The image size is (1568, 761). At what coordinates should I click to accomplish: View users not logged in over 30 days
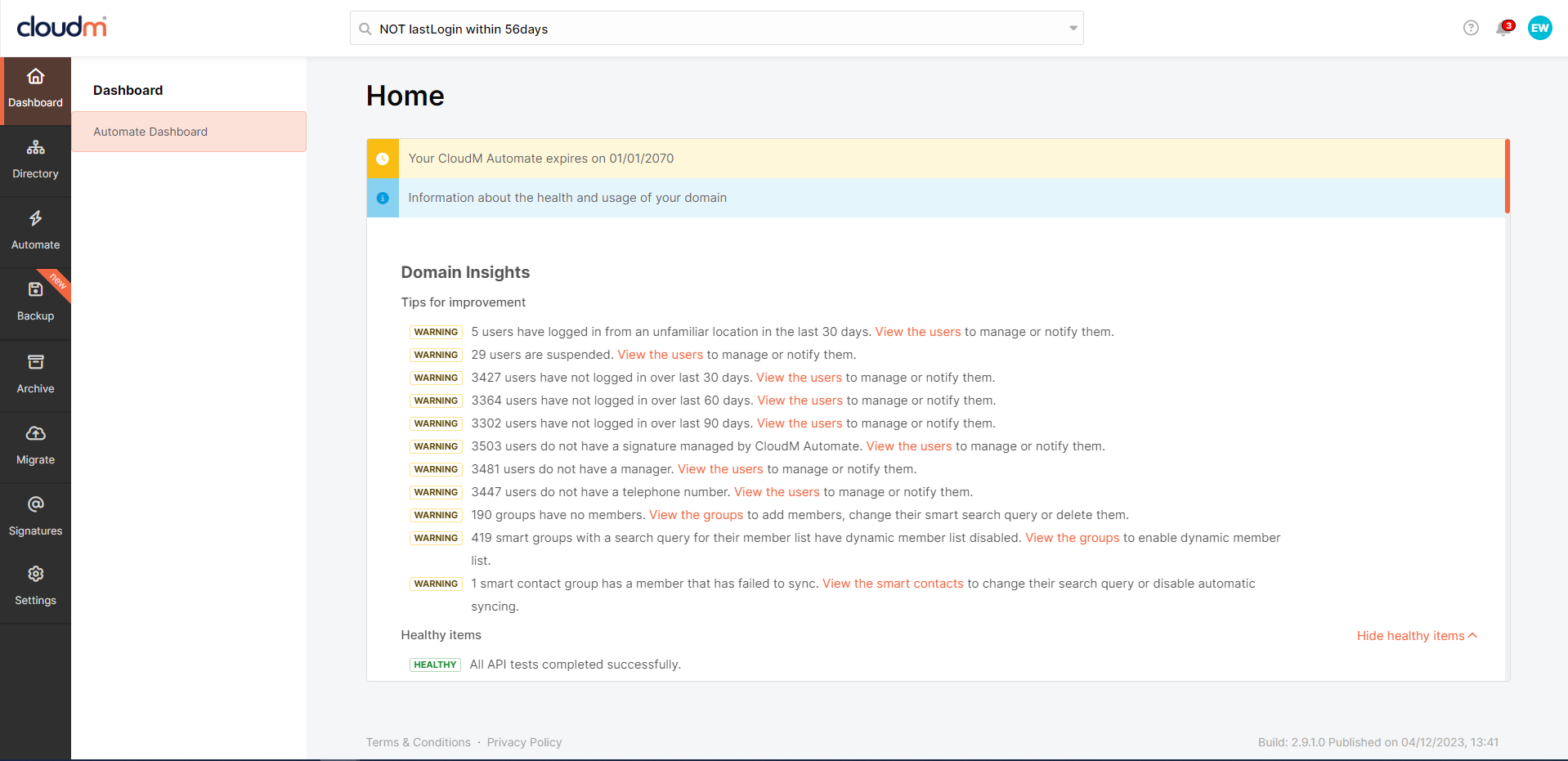(x=799, y=378)
